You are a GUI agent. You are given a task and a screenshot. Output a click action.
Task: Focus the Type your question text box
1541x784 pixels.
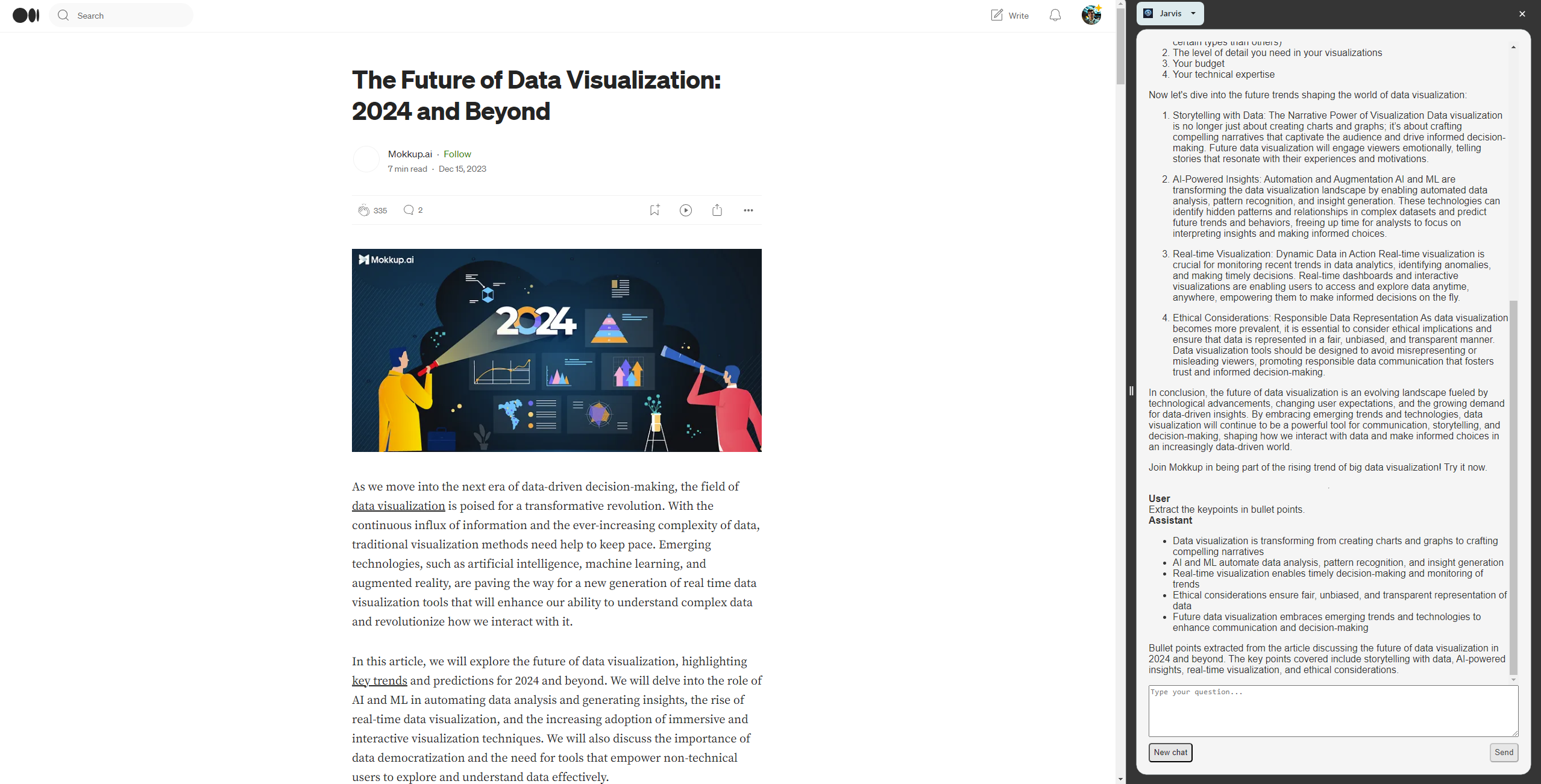coord(1332,710)
